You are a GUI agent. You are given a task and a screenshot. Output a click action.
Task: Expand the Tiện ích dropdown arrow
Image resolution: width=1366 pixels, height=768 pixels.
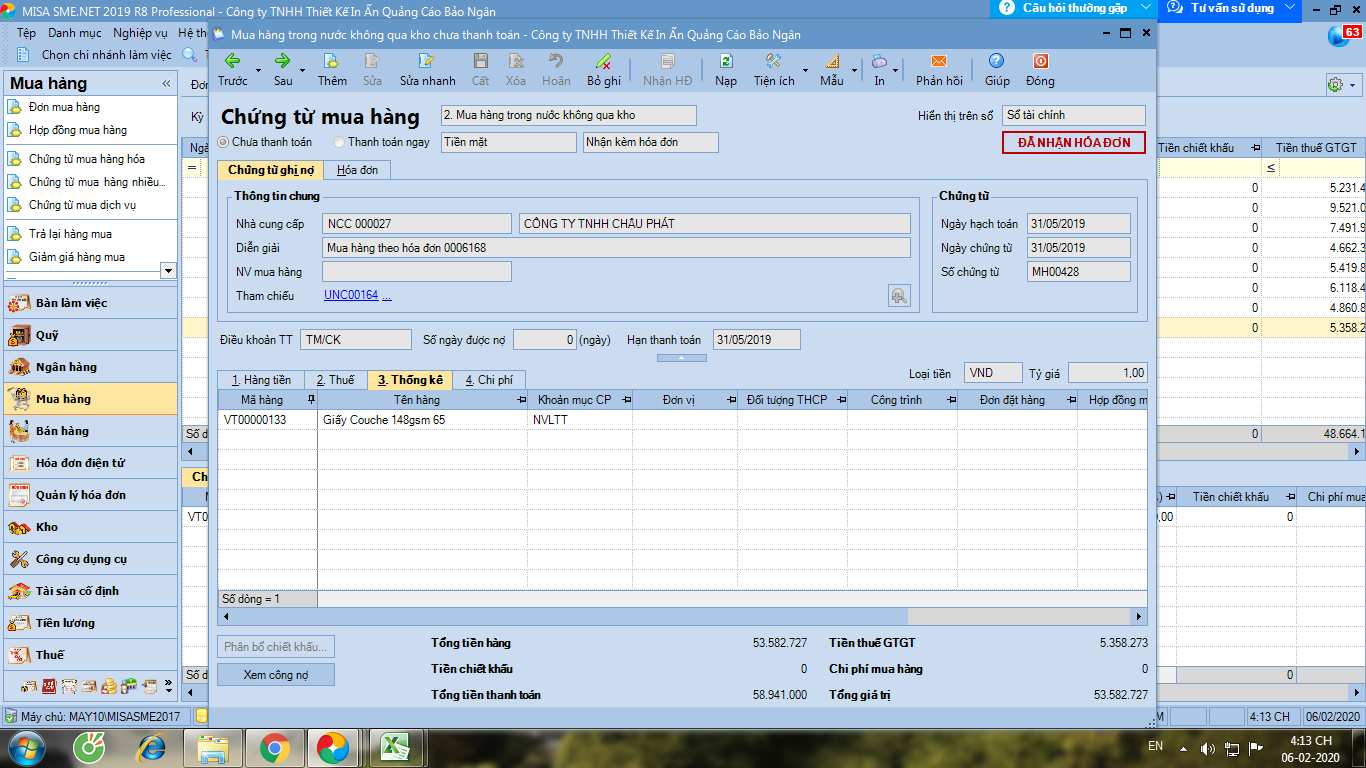click(x=806, y=70)
